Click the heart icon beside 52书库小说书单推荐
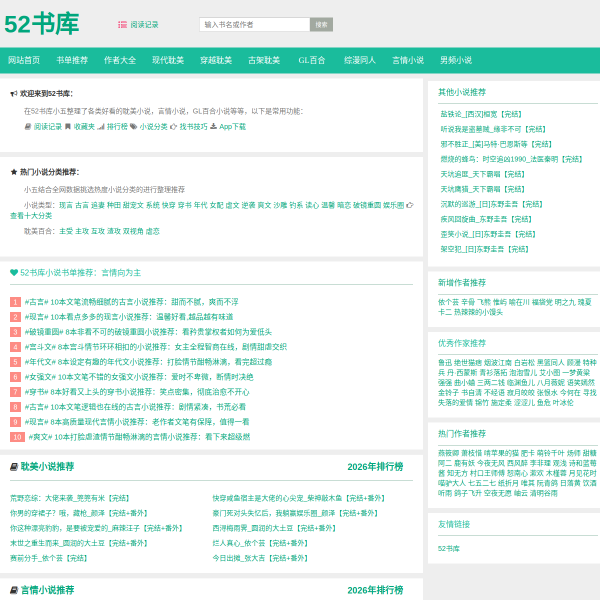The height and width of the screenshot is (600, 600). click(14, 272)
